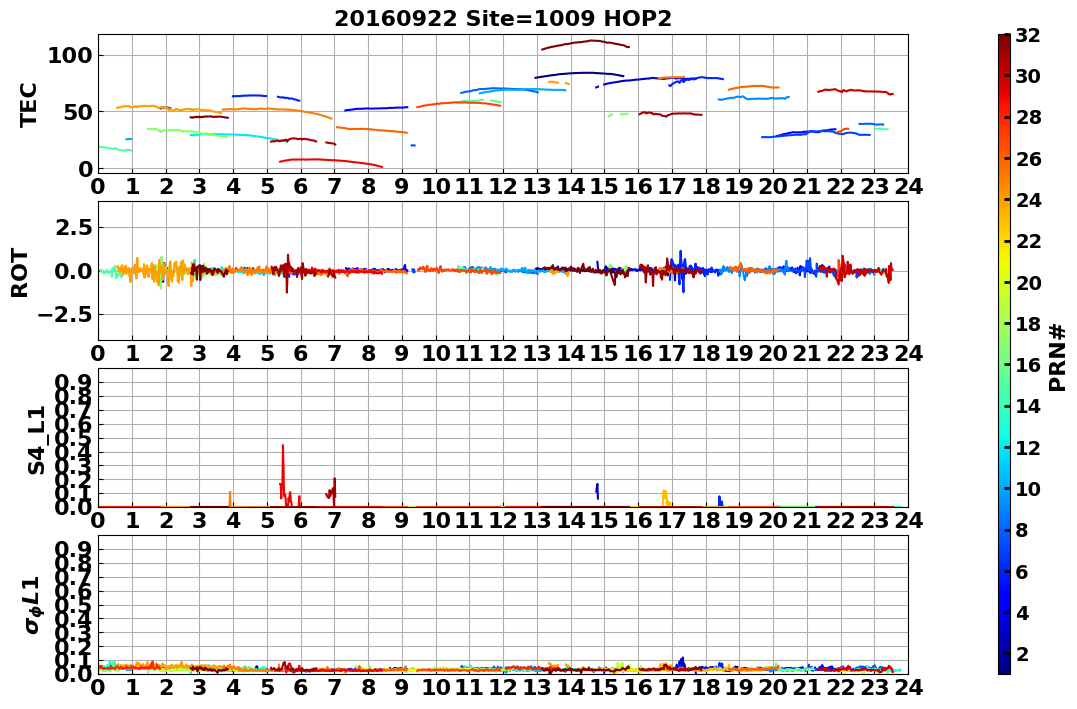Click colorbar tick label 2
The width and height of the screenshot is (1077, 709).
[x=1021, y=653]
